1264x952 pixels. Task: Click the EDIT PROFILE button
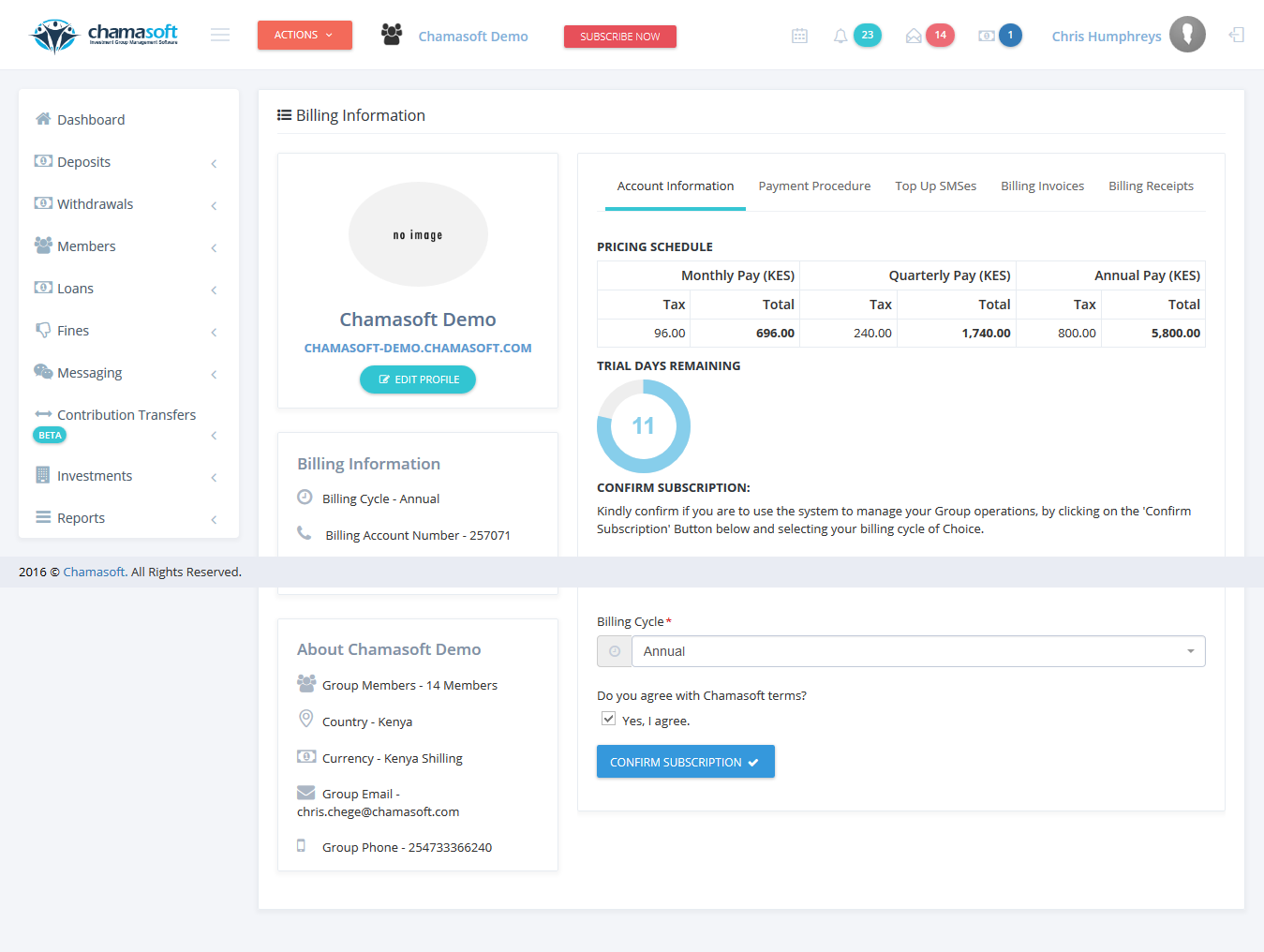(418, 379)
